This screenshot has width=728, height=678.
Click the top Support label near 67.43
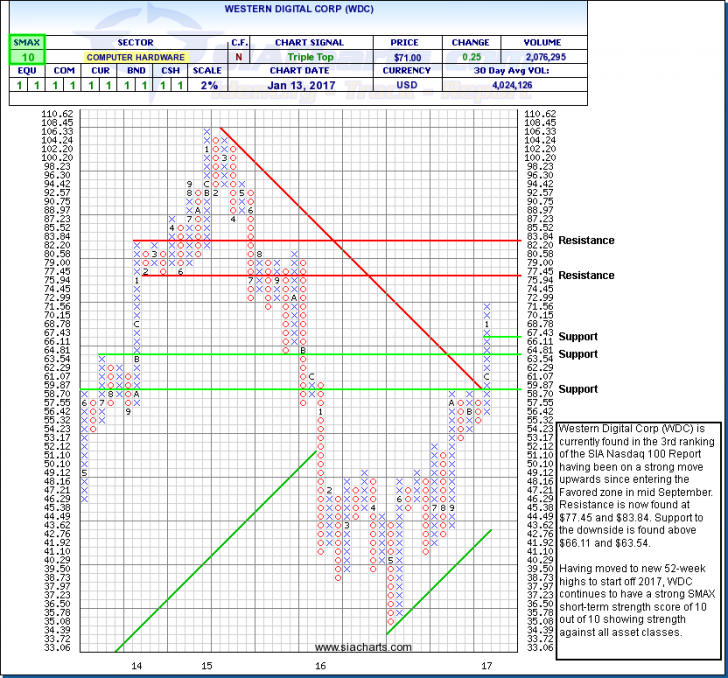(x=579, y=336)
